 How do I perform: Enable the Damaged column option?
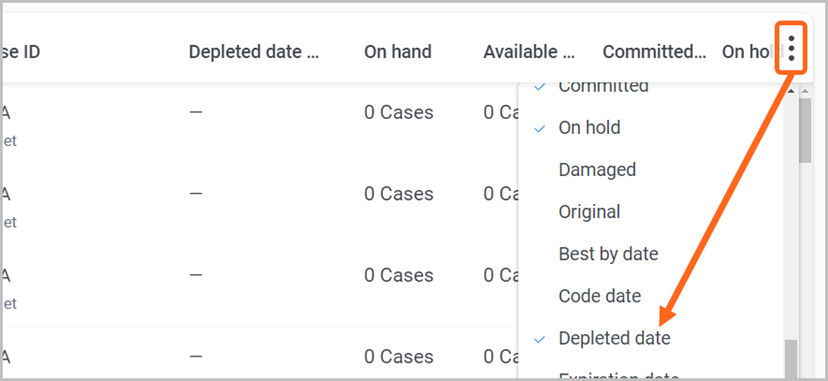(597, 170)
